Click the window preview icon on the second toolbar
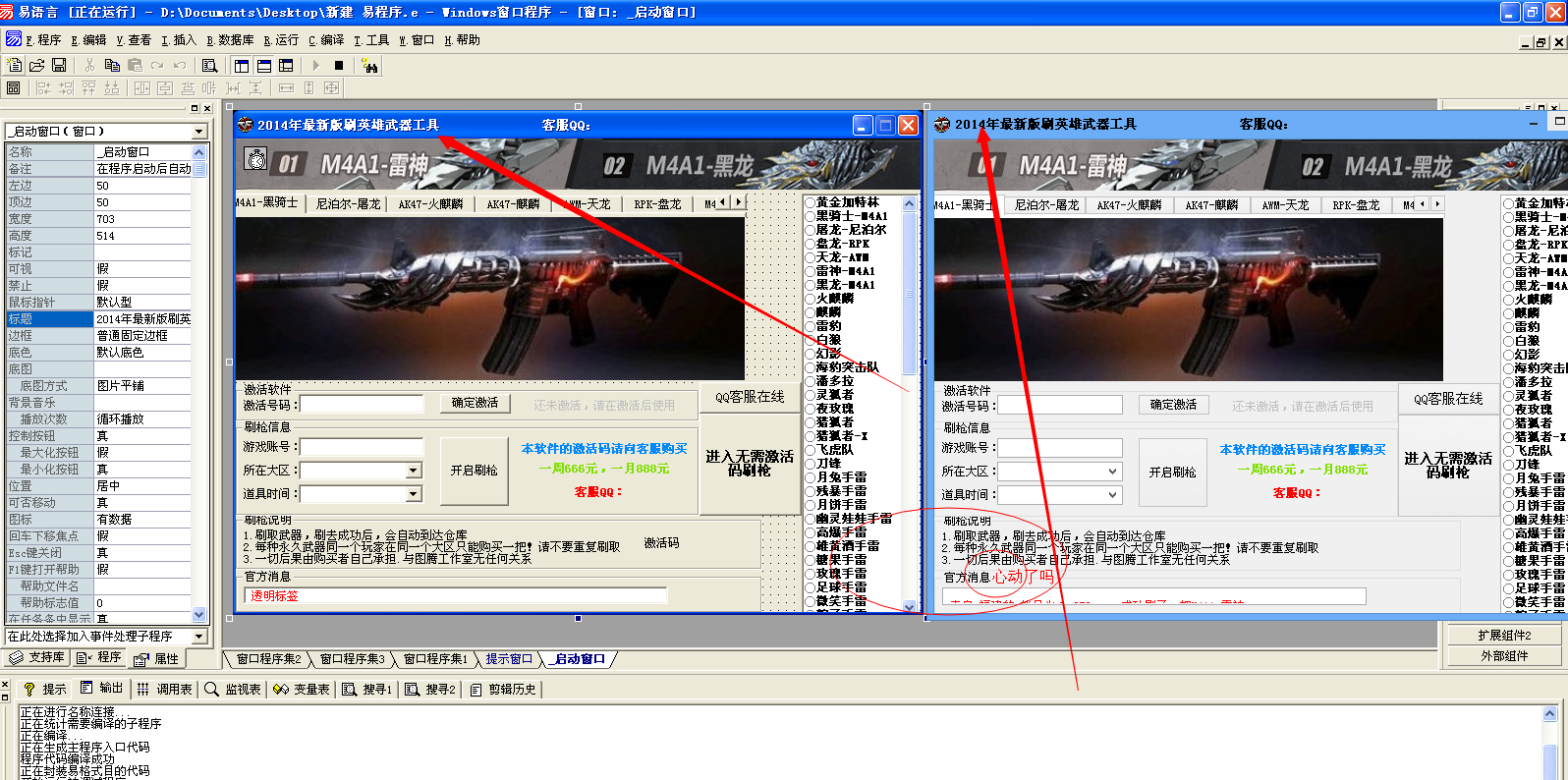 13,87
